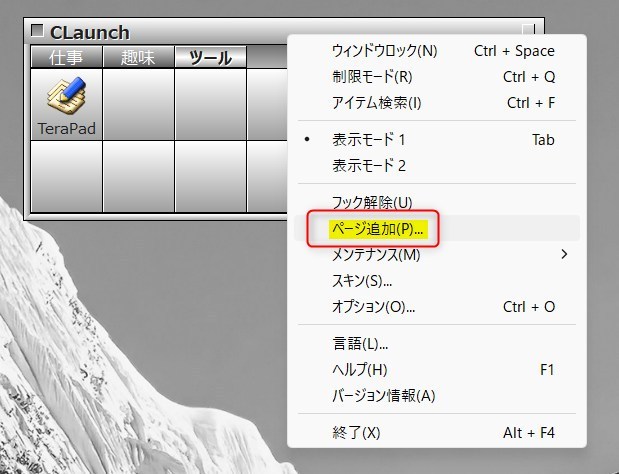The image size is (619, 474).
Task: Switch to 表示モード 2
Action: click(x=437, y=165)
